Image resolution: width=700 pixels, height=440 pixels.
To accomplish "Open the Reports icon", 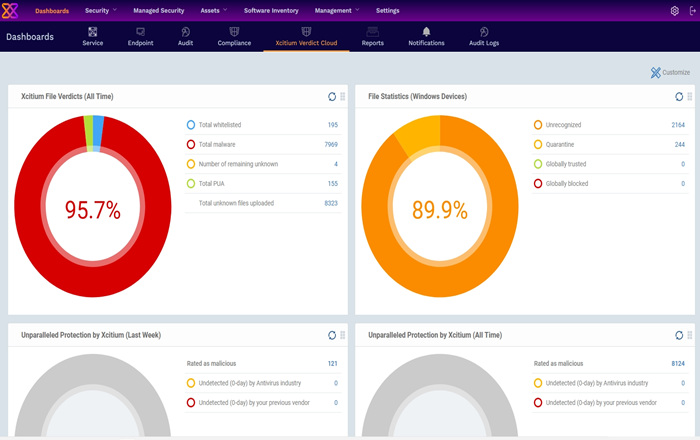I will (372, 32).
